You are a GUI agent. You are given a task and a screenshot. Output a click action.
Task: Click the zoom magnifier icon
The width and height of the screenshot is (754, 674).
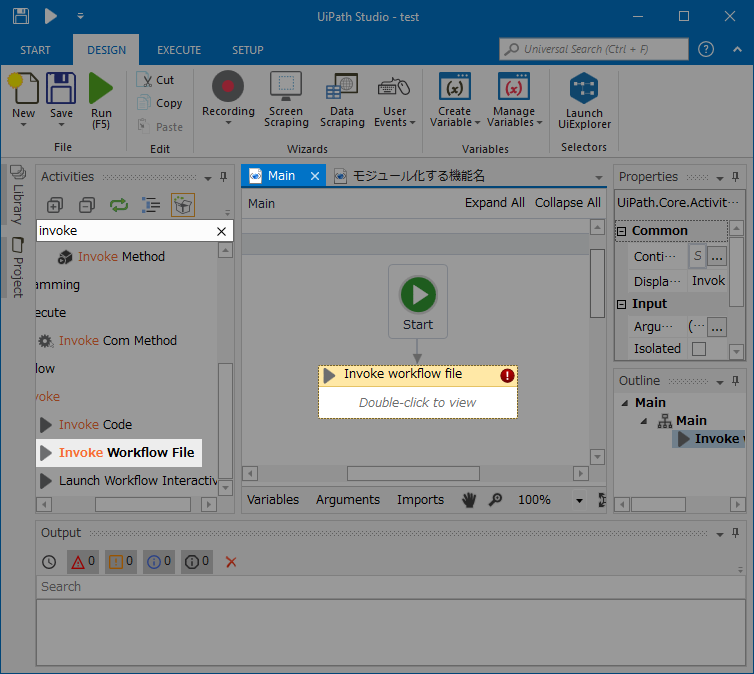click(495, 500)
